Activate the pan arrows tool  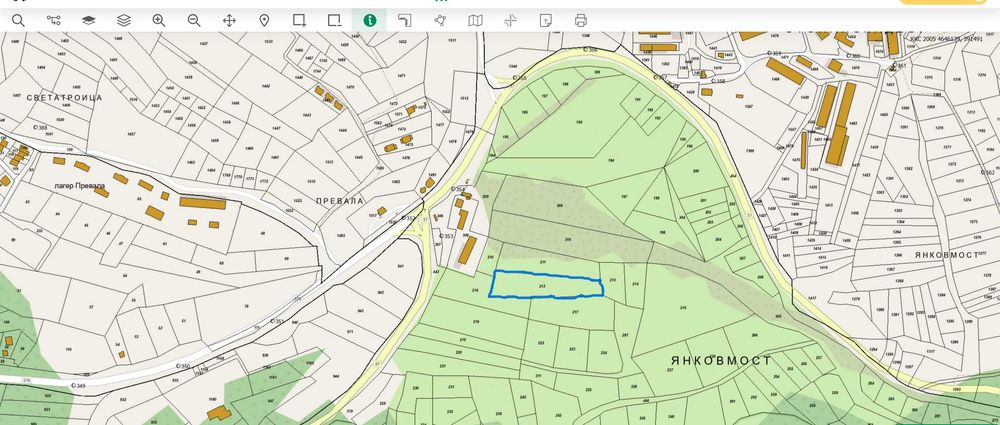point(229,20)
